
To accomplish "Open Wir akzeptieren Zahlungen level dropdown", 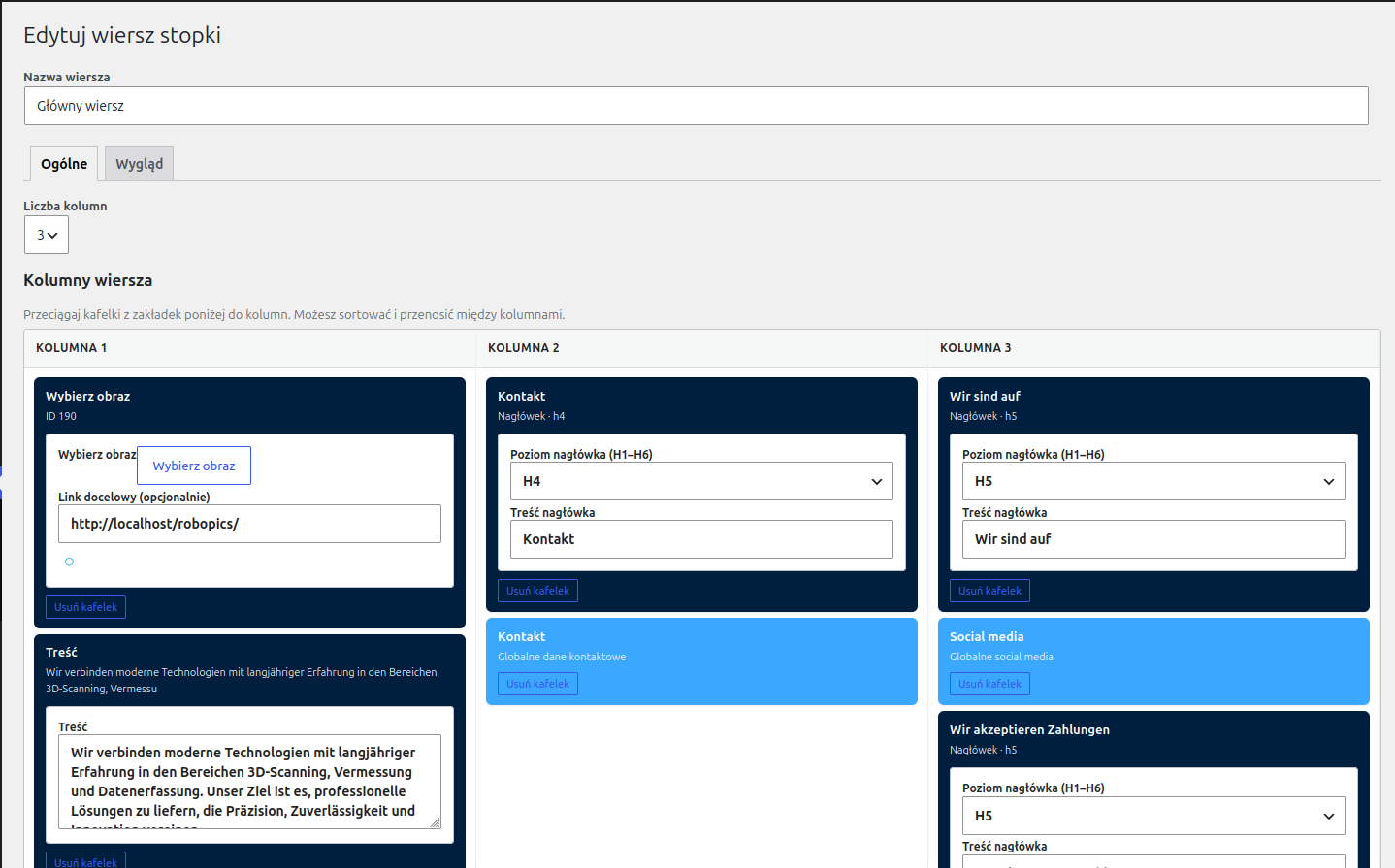I will pos(1153,816).
